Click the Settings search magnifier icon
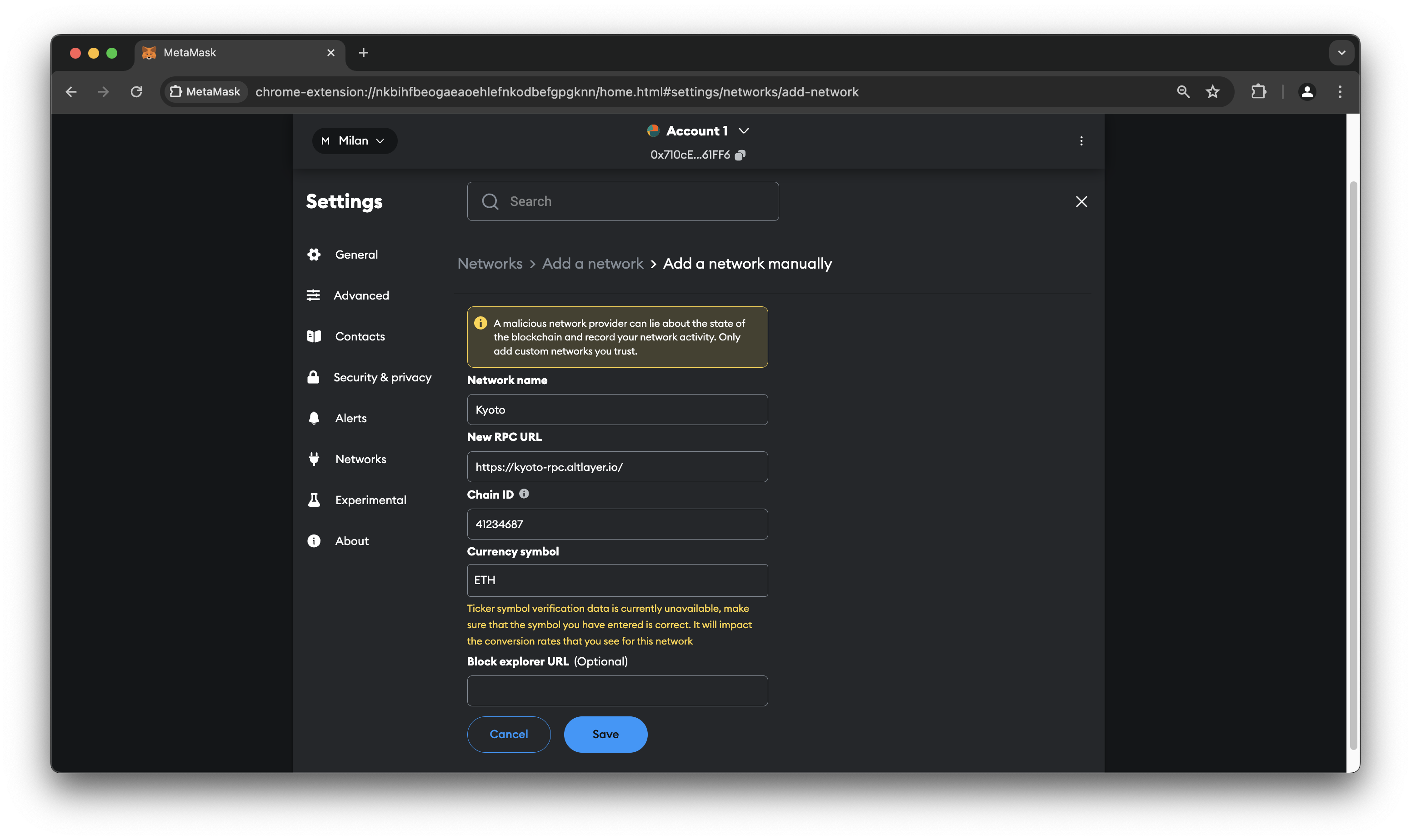The height and width of the screenshot is (840, 1411). (490, 201)
